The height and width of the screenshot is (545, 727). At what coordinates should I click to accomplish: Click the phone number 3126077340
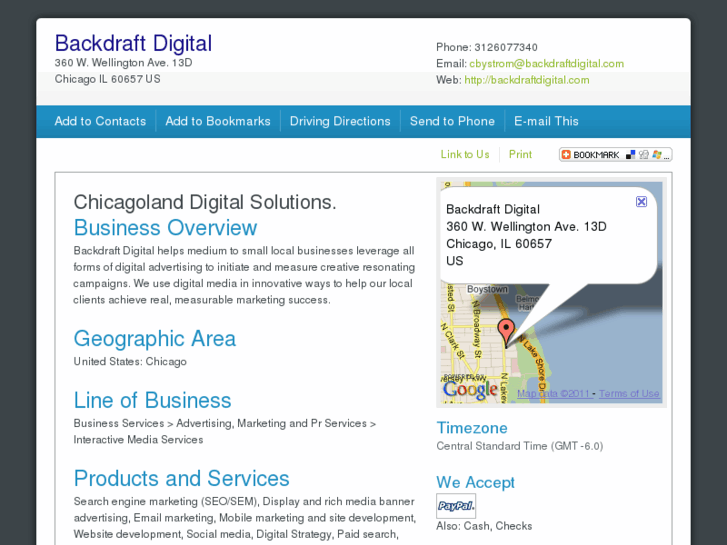point(506,47)
